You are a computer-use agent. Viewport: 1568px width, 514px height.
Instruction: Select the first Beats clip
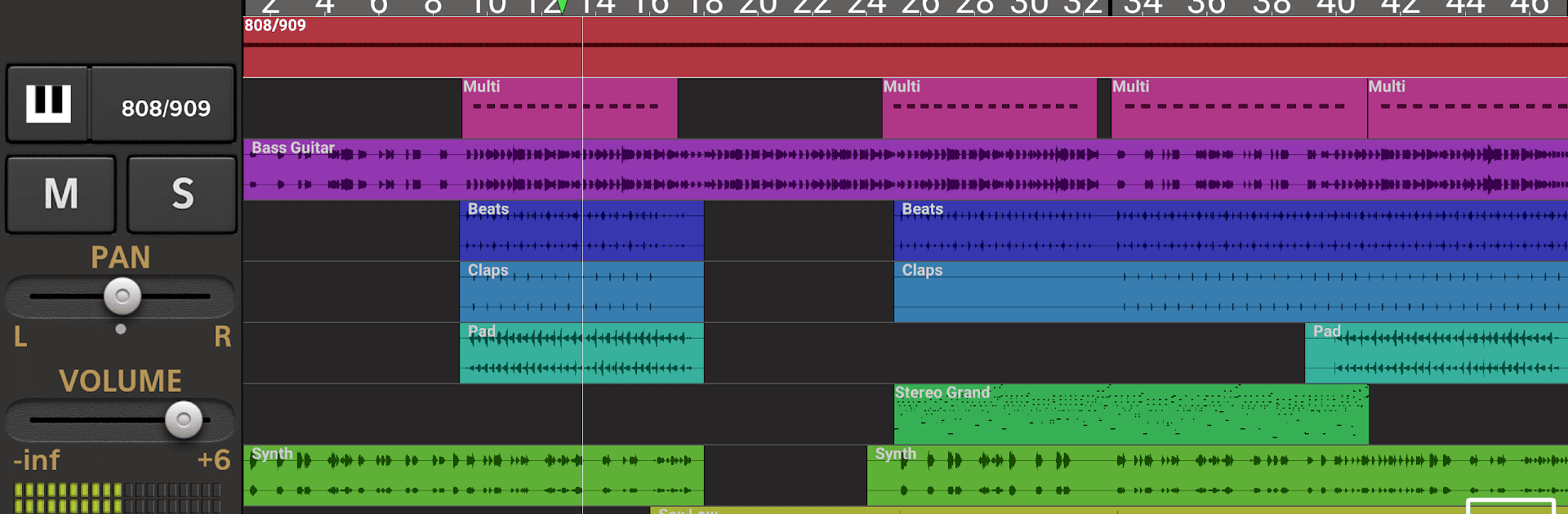click(581, 231)
